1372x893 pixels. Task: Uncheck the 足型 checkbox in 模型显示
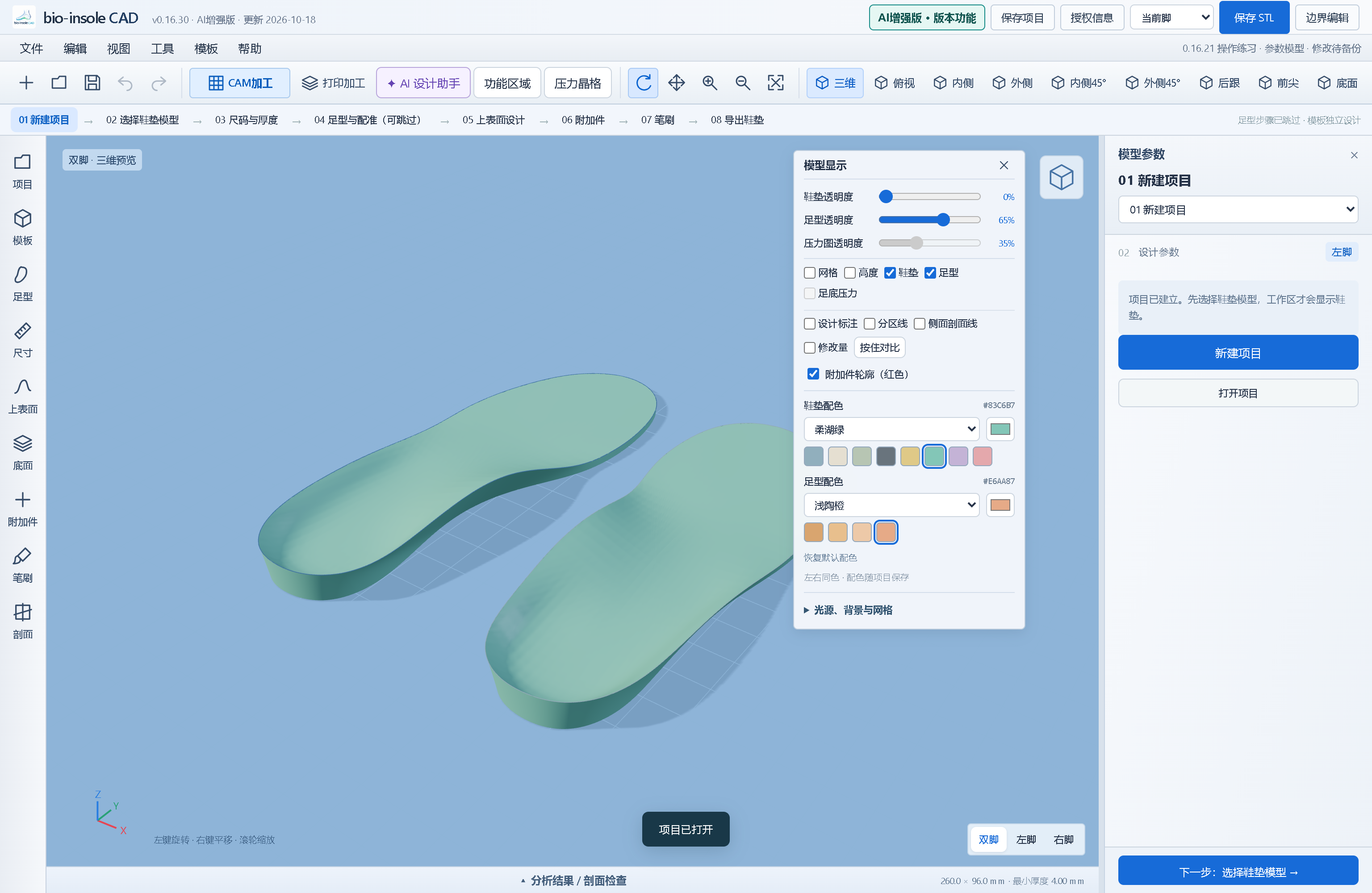pos(930,273)
